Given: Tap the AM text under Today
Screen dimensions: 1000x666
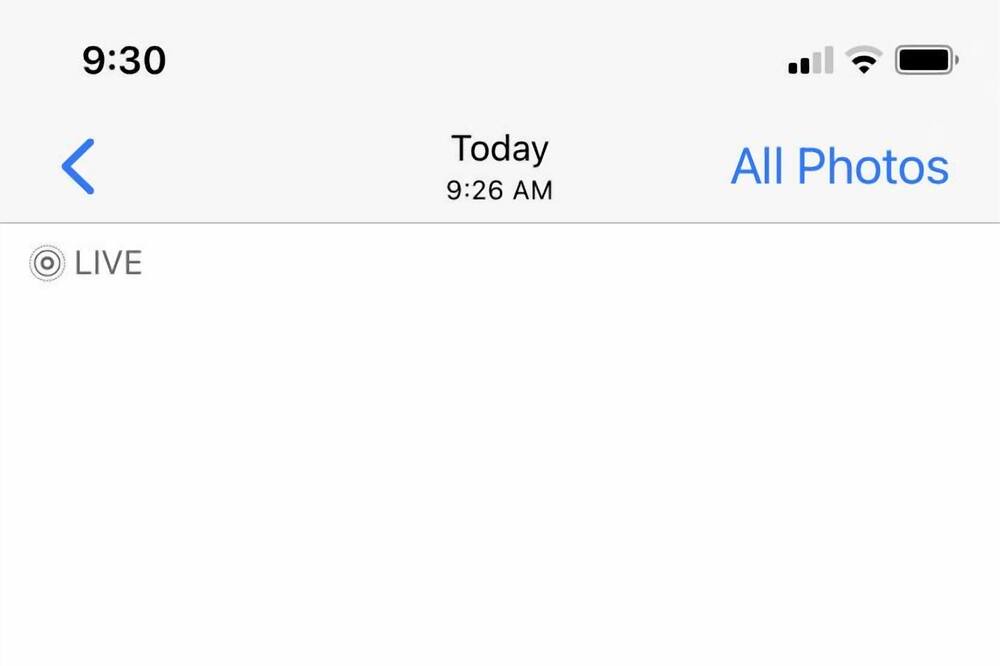Looking at the screenshot, I should tap(533, 190).
